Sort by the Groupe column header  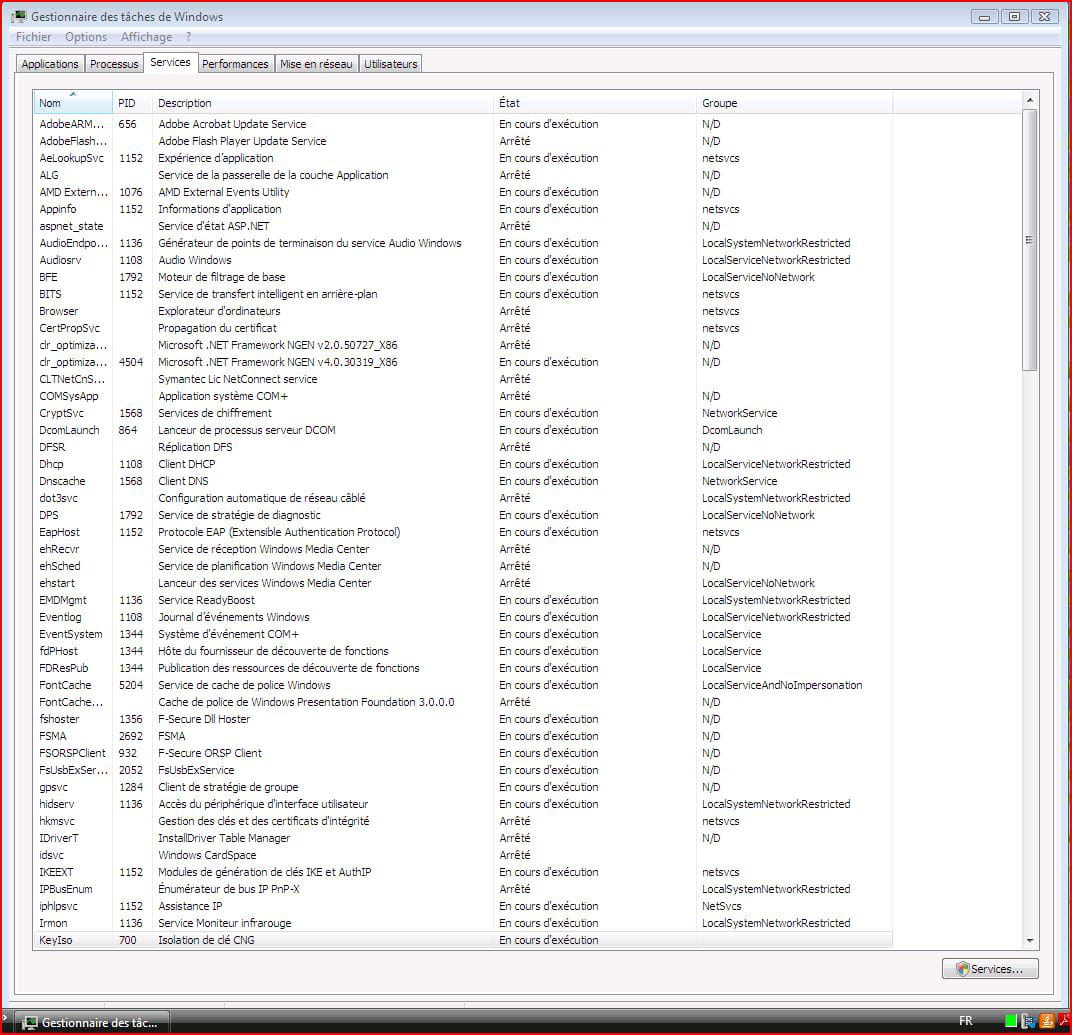tap(794, 103)
